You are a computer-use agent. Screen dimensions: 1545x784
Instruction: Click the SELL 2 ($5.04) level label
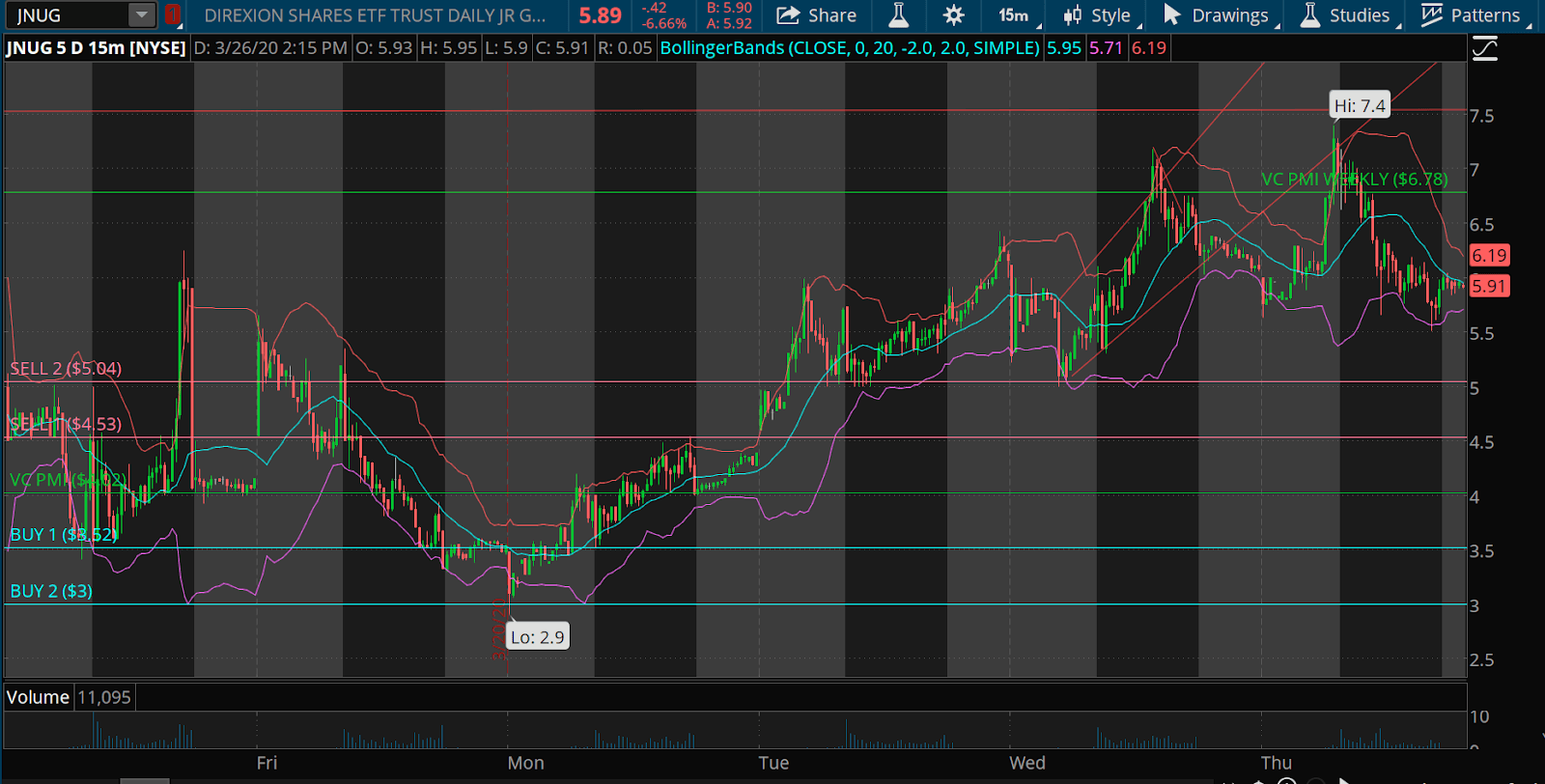coord(66,369)
